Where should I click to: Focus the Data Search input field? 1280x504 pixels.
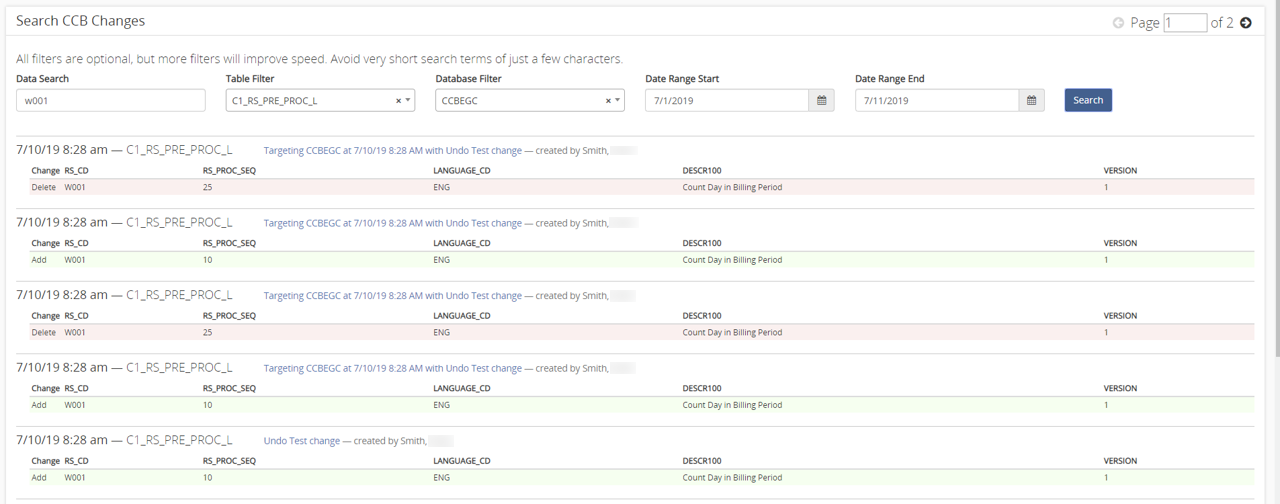click(x=111, y=100)
